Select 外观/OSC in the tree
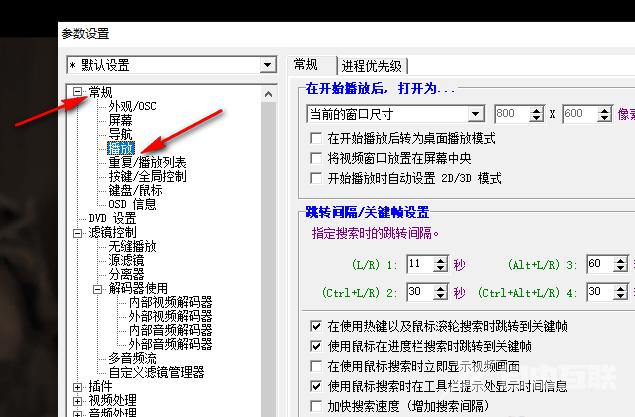The height and width of the screenshot is (417, 635). (x=132, y=106)
